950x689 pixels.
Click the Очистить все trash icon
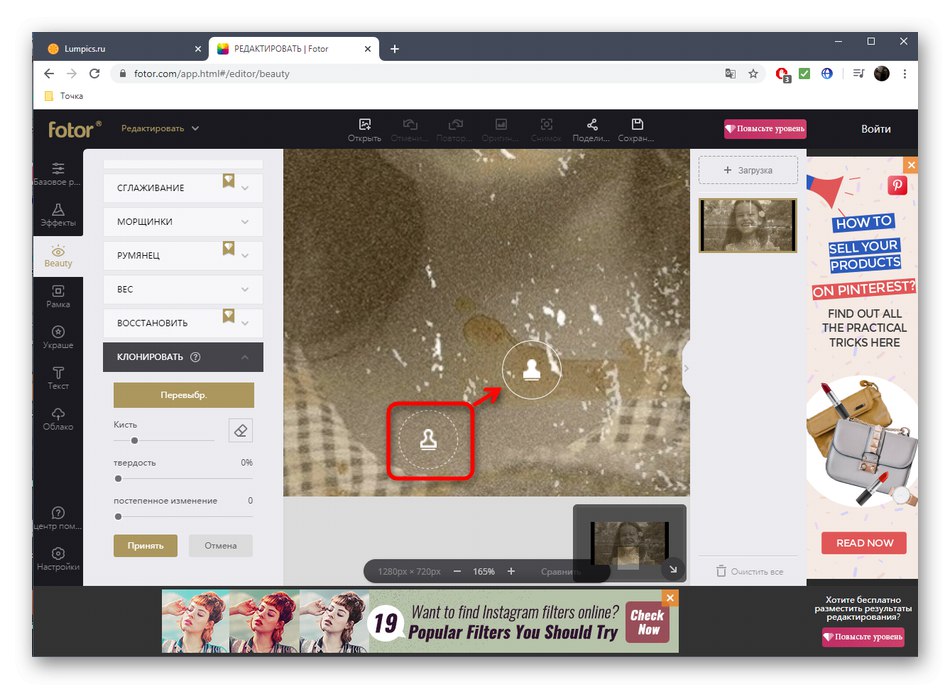pyautogui.click(x=721, y=571)
